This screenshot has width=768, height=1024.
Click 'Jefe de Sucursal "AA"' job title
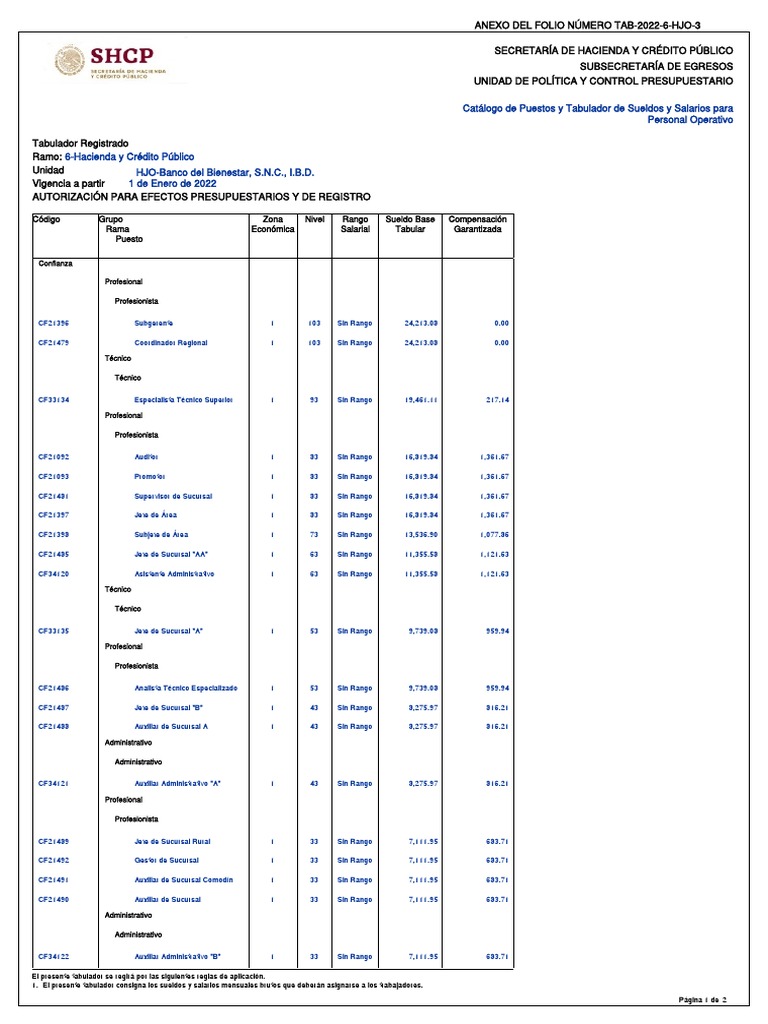click(171, 554)
